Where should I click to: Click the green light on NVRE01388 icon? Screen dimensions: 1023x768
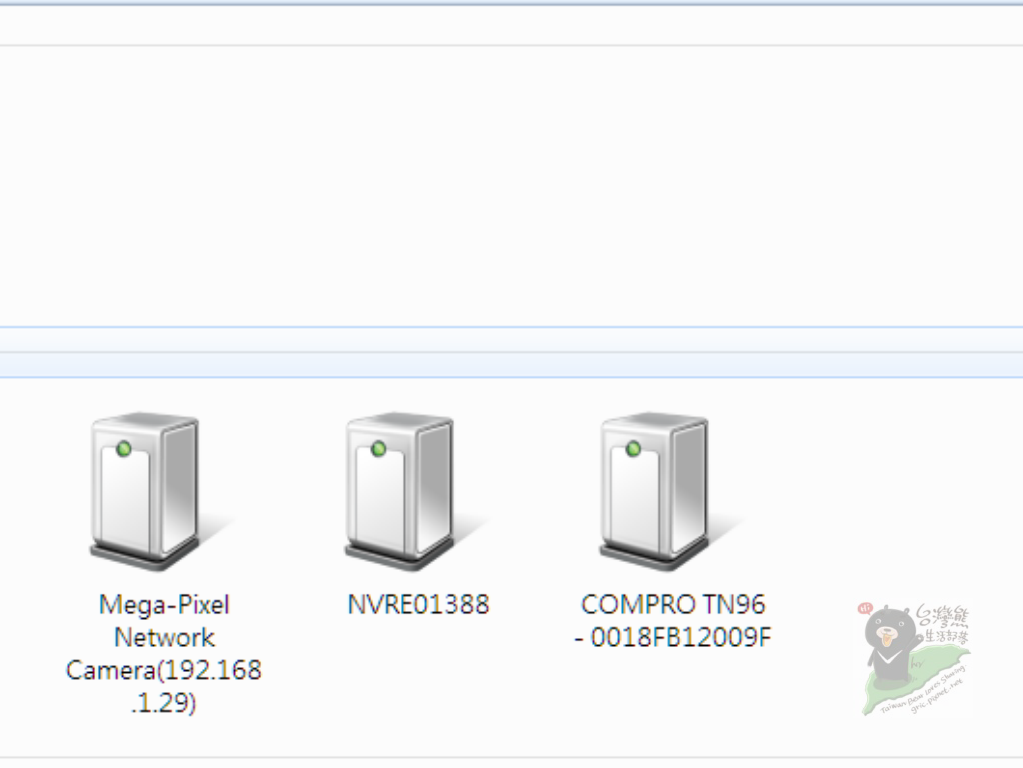click(378, 449)
